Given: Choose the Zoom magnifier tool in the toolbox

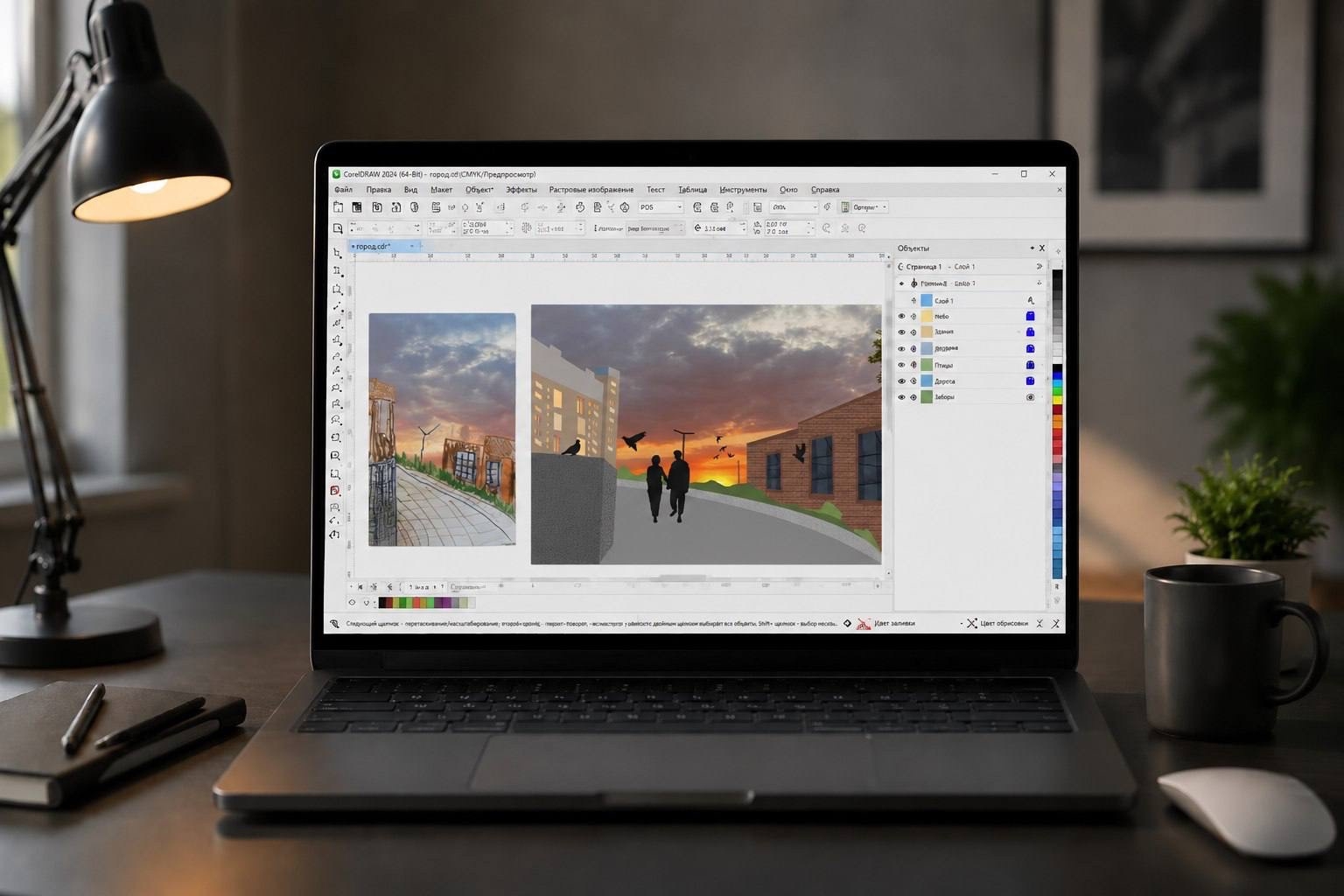Looking at the screenshot, I should [x=335, y=456].
